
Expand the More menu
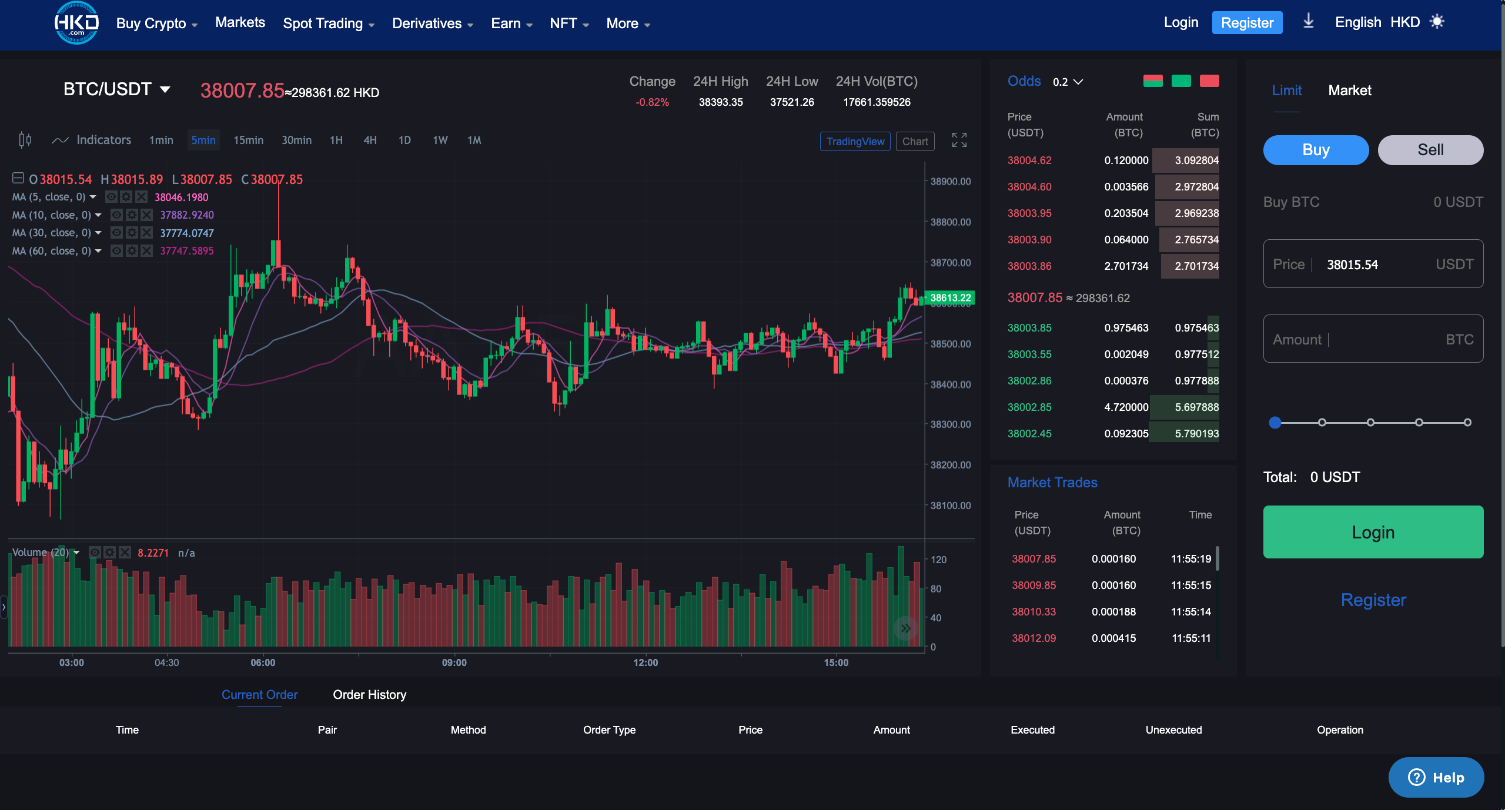click(x=628, y=23)
